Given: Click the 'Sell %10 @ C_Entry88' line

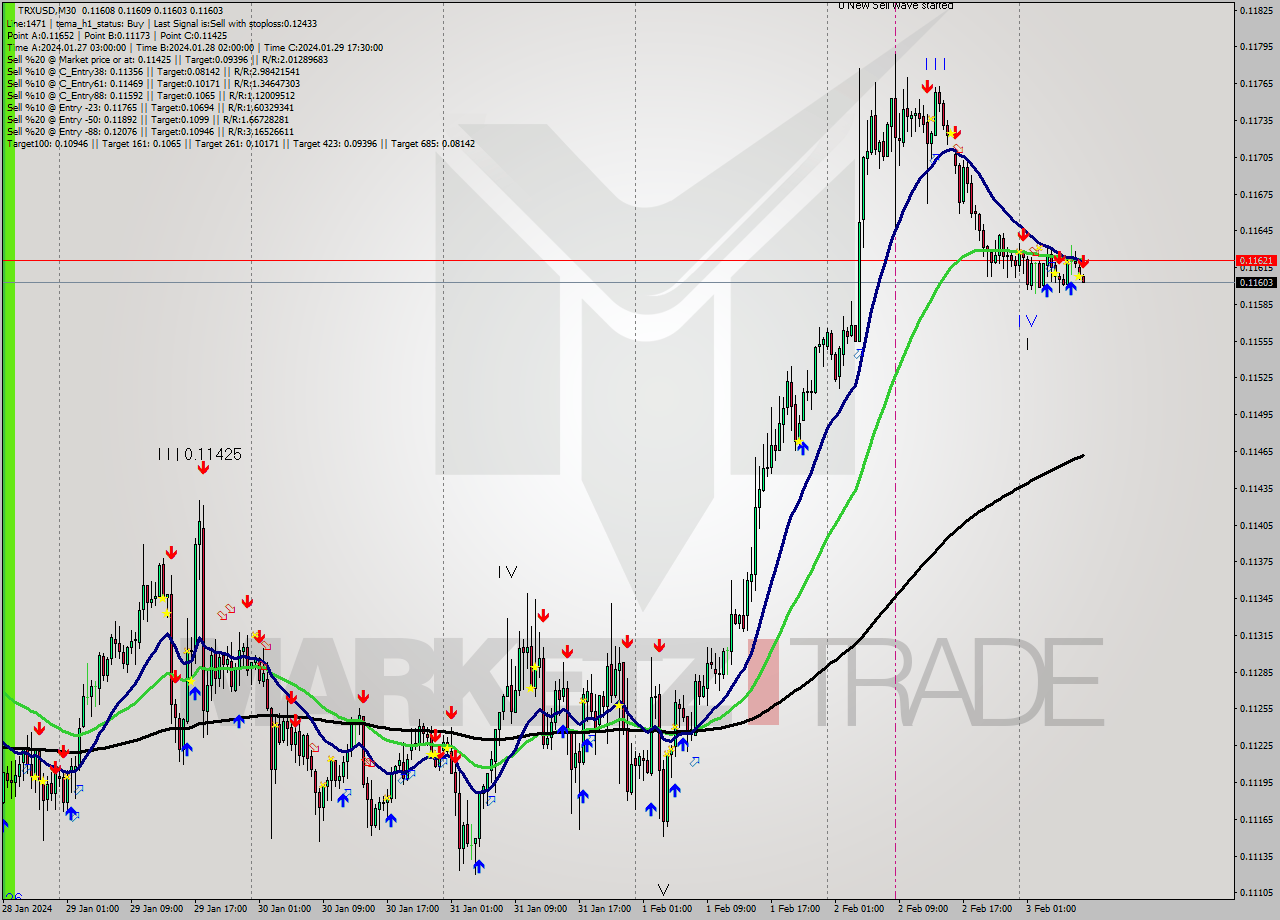Looking at the screenshot, I should coord(151,95).
